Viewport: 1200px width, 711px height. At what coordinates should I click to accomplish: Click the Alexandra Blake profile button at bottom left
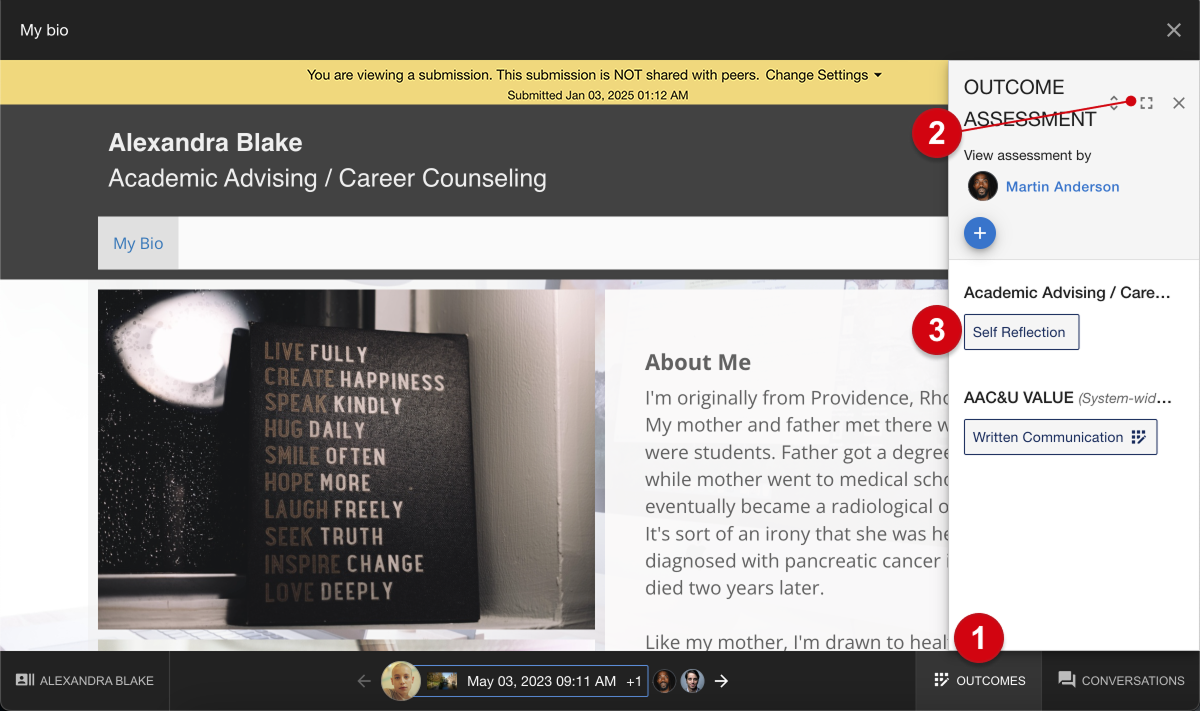85,681
